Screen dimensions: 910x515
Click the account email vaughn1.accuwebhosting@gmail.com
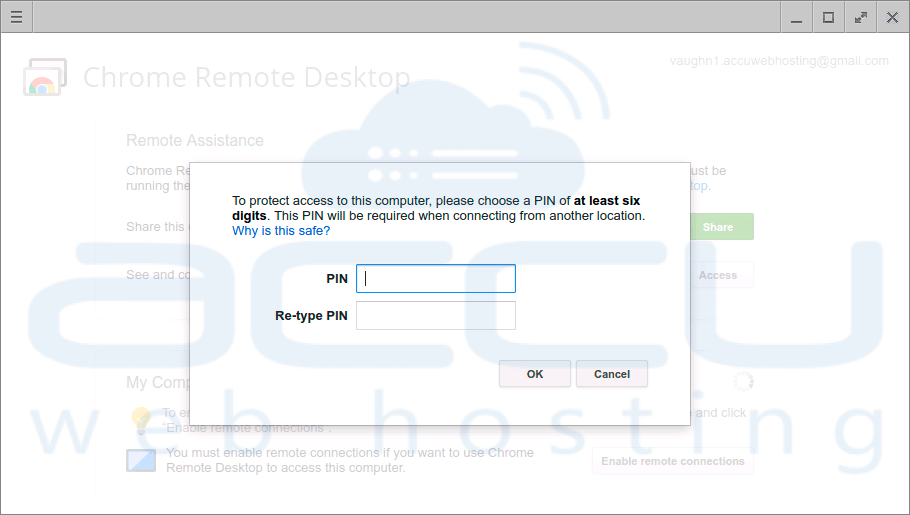click(779, 61)
